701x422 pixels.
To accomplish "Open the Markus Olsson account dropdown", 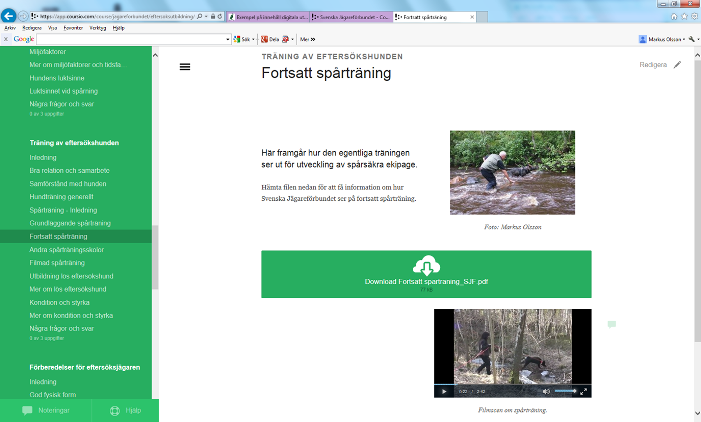I will (x=663, y=39).
